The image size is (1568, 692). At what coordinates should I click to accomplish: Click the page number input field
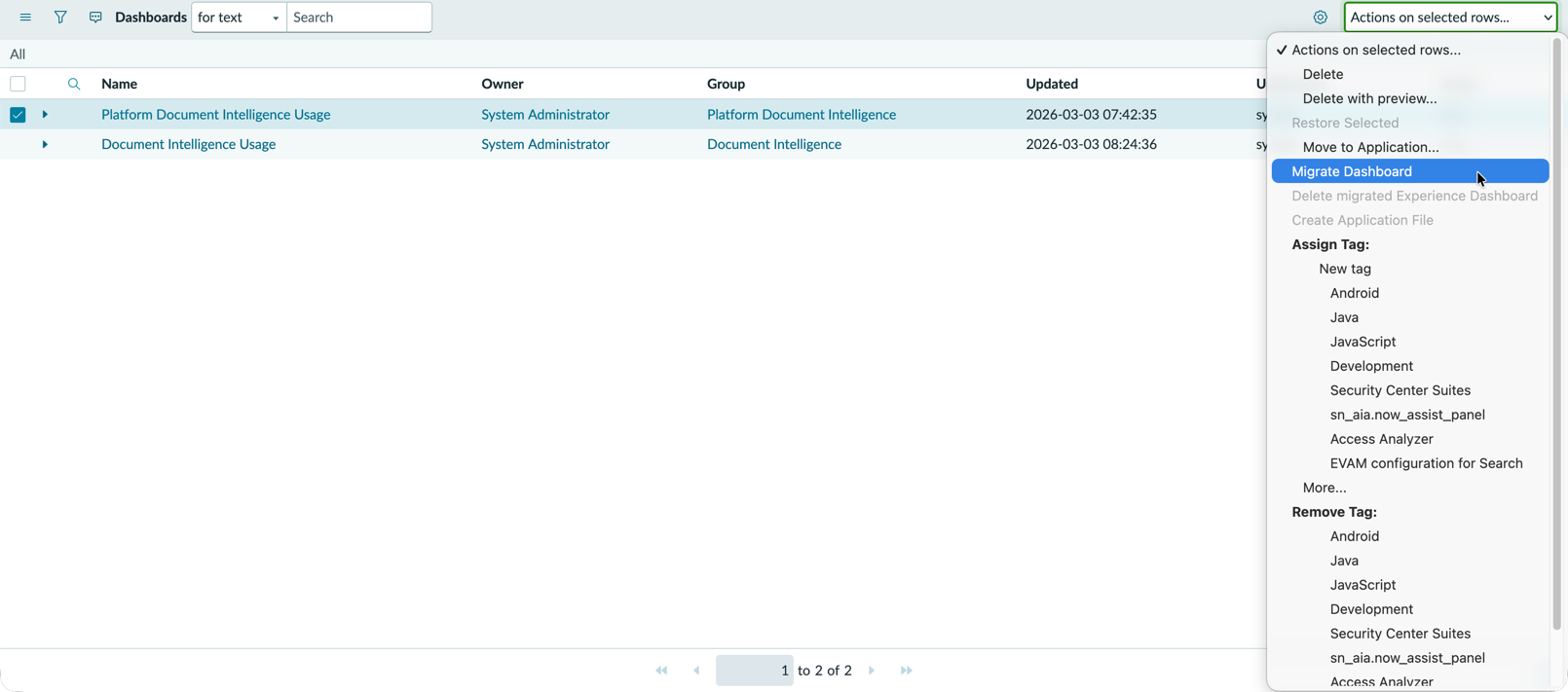pyautogui.click(x=755, y=671)
